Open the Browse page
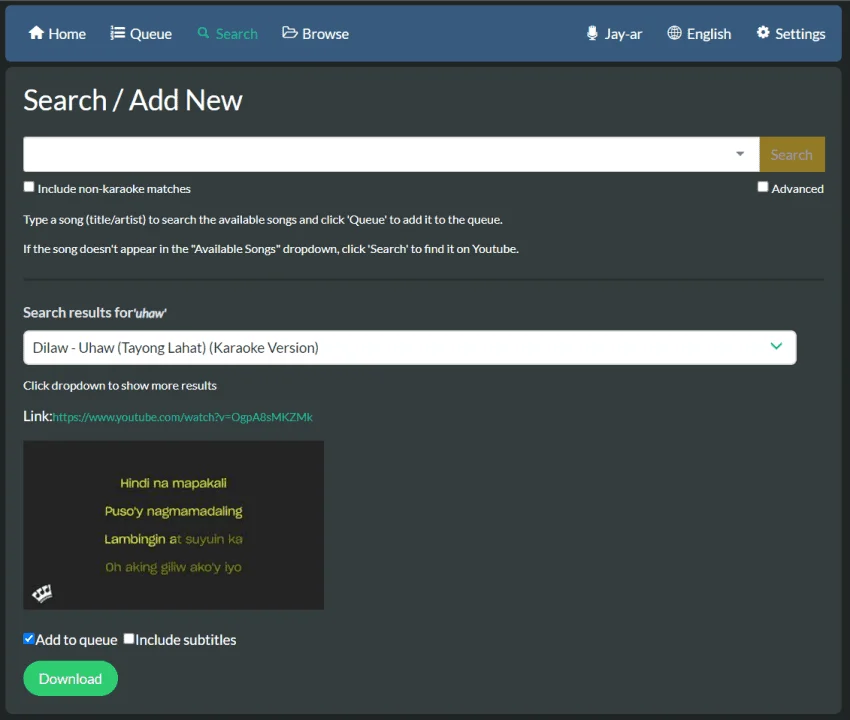850x720 pixels. (x=315, y=34)
